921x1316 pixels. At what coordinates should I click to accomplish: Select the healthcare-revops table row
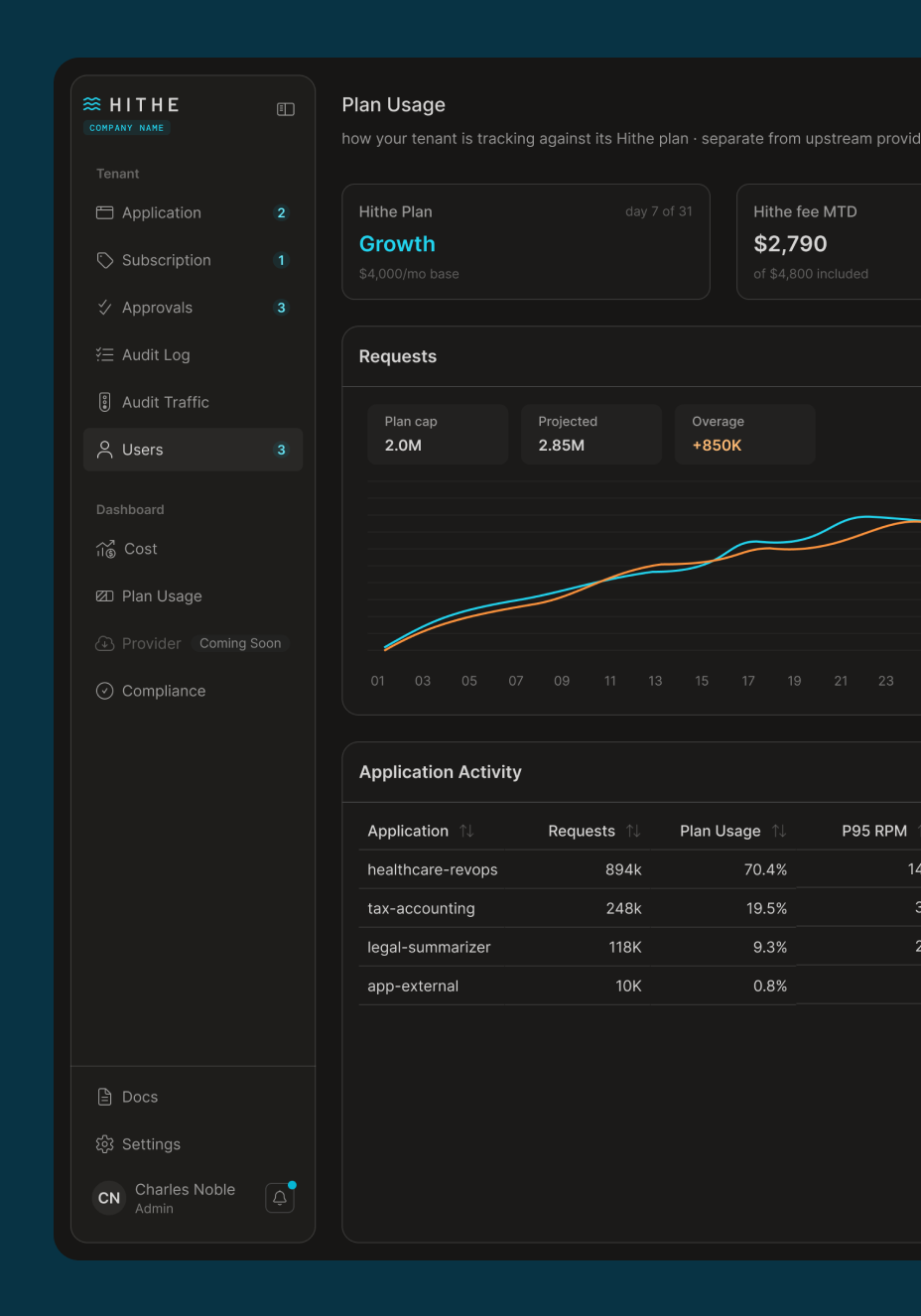click(639, 869)
